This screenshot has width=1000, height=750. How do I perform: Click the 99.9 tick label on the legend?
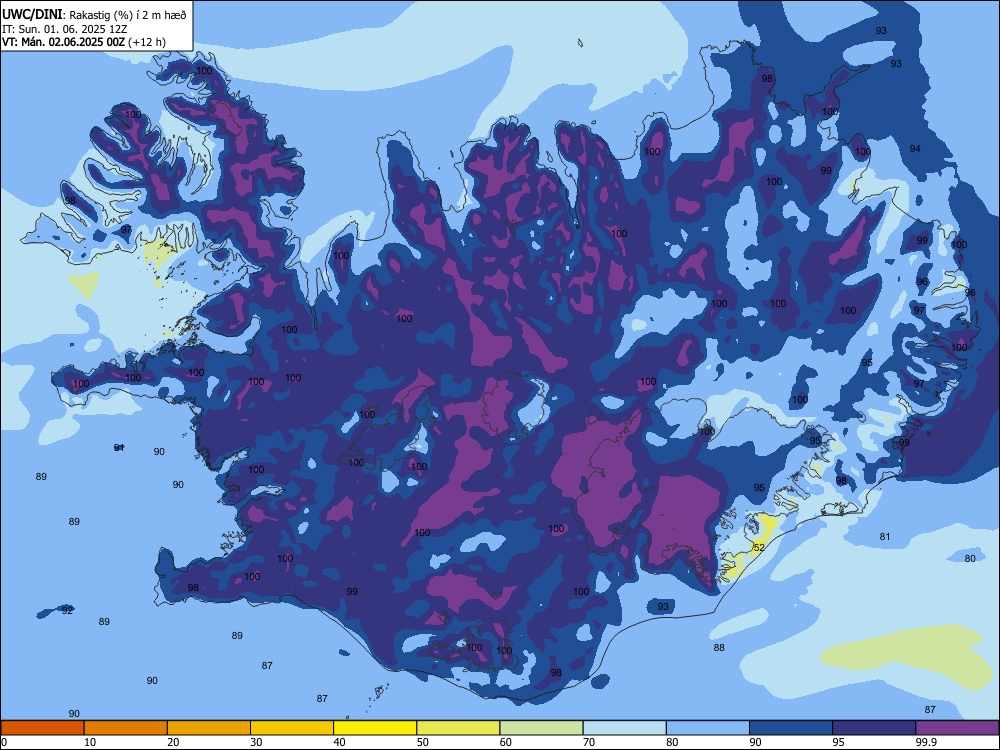925,742
